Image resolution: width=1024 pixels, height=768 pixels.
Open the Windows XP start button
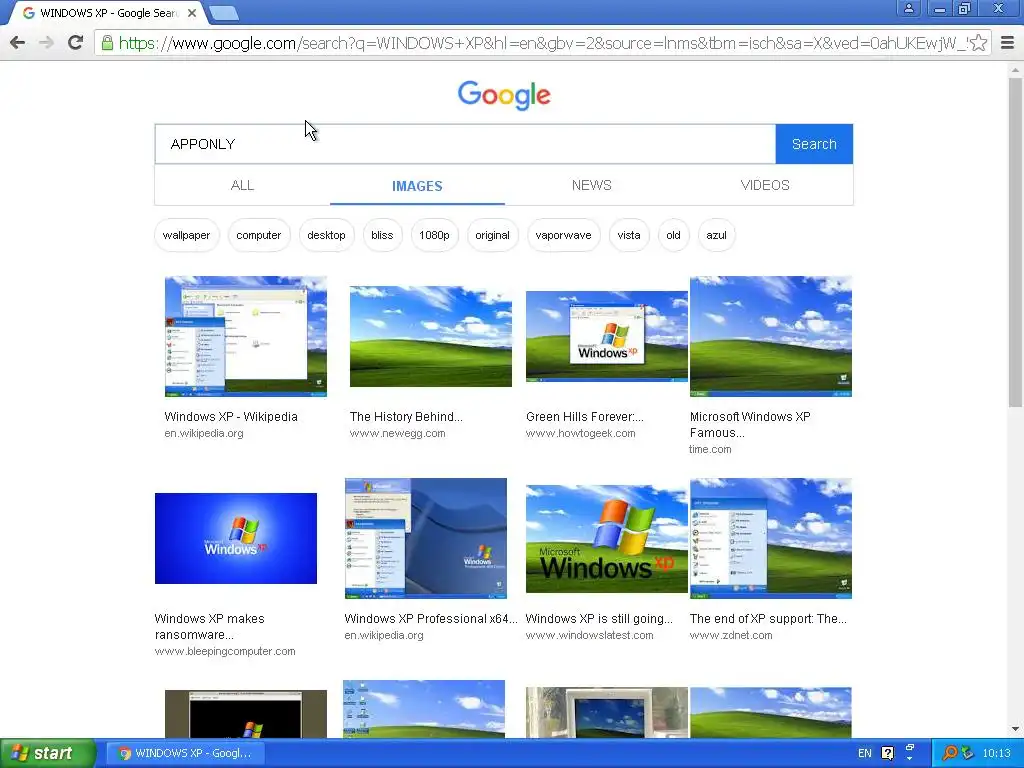tap(47, 754)
